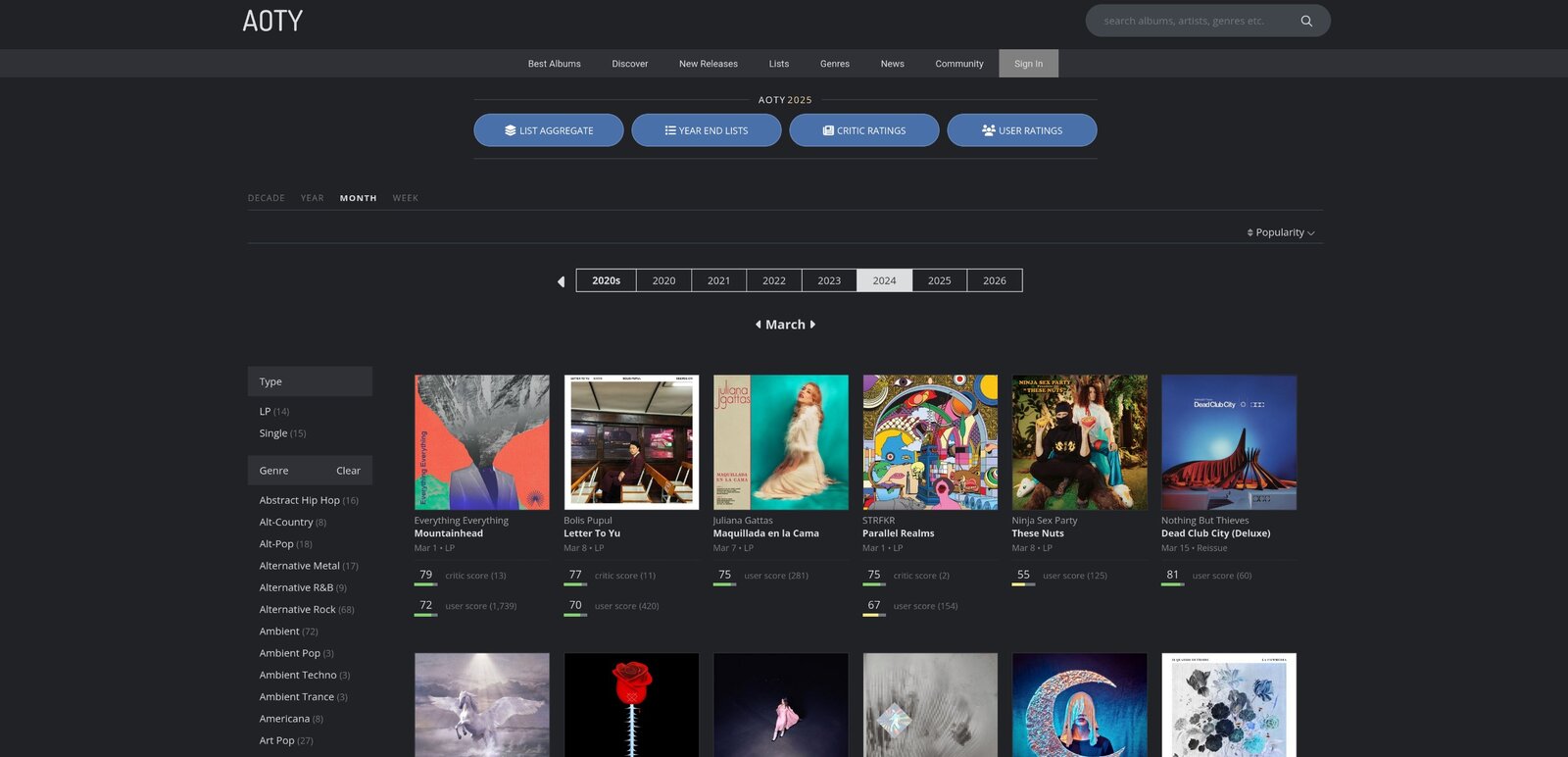The width and height of the screenshot is (1568, 757).
Task: Open the List Aggregate page
Action: pyautogui.click(x=548, y=130)
